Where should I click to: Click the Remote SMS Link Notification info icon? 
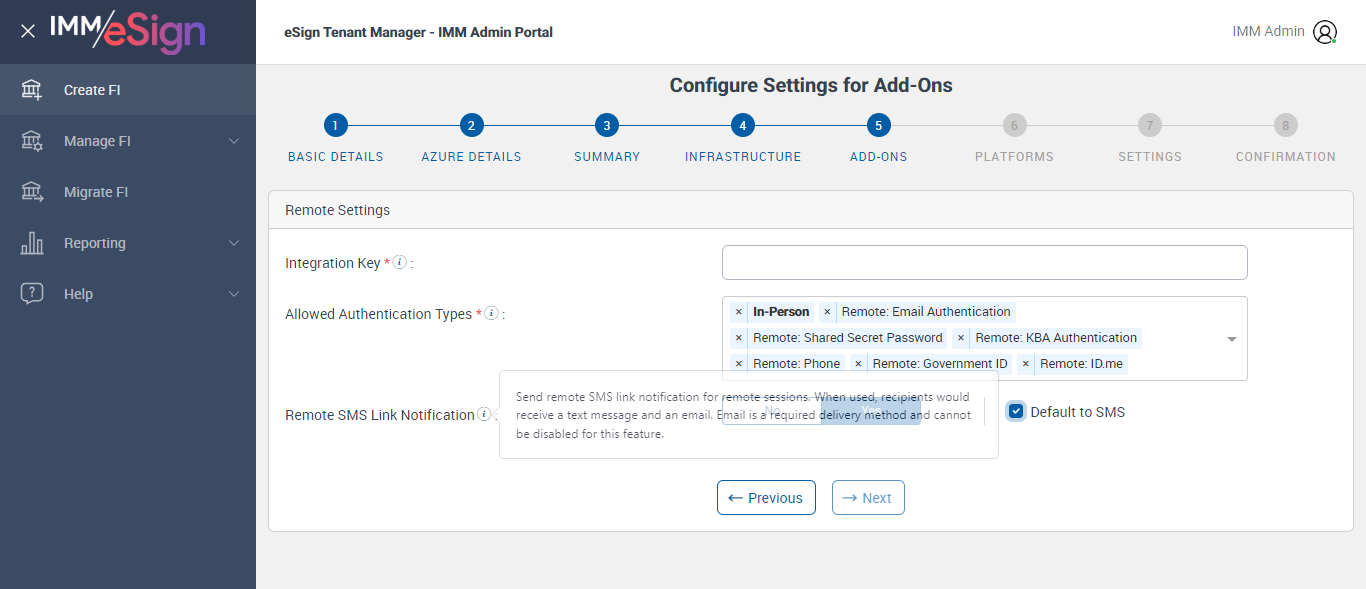(x=484, y=414)
